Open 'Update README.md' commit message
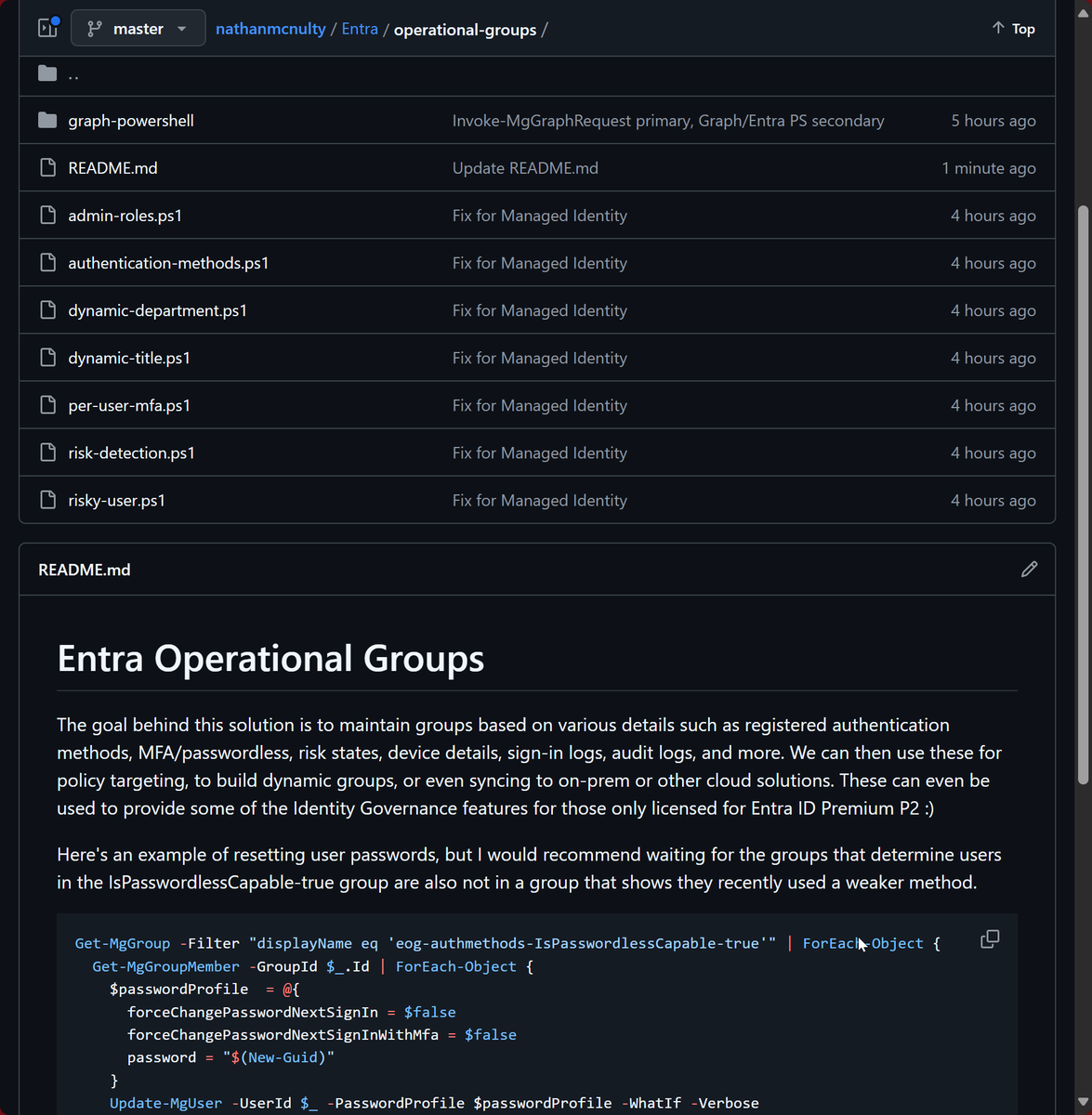1092x1115 pixels. click(x=525, y=168)
